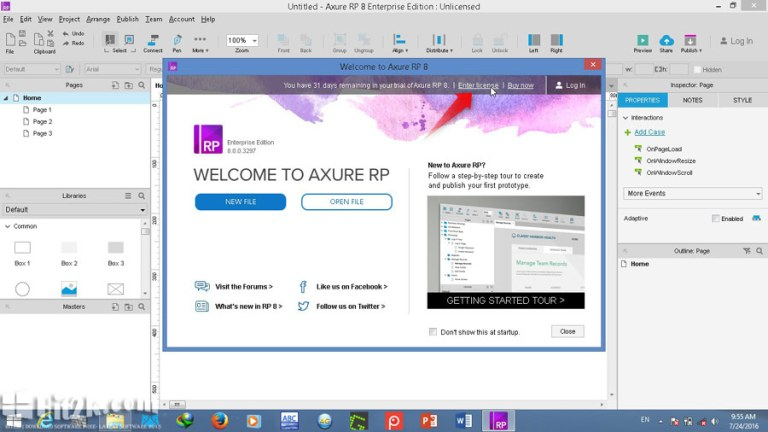Check Don't show this at startup

[x=432, y=332]
